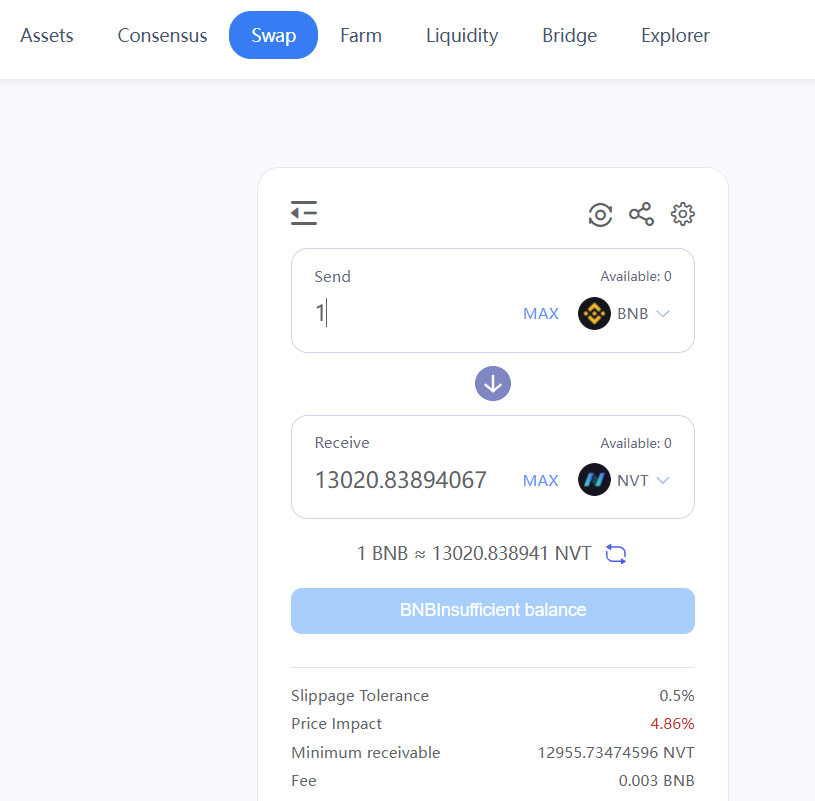Click the down-arrow switch tokens button
Viewport: 815px width, 801px height.
click(493, 384)
